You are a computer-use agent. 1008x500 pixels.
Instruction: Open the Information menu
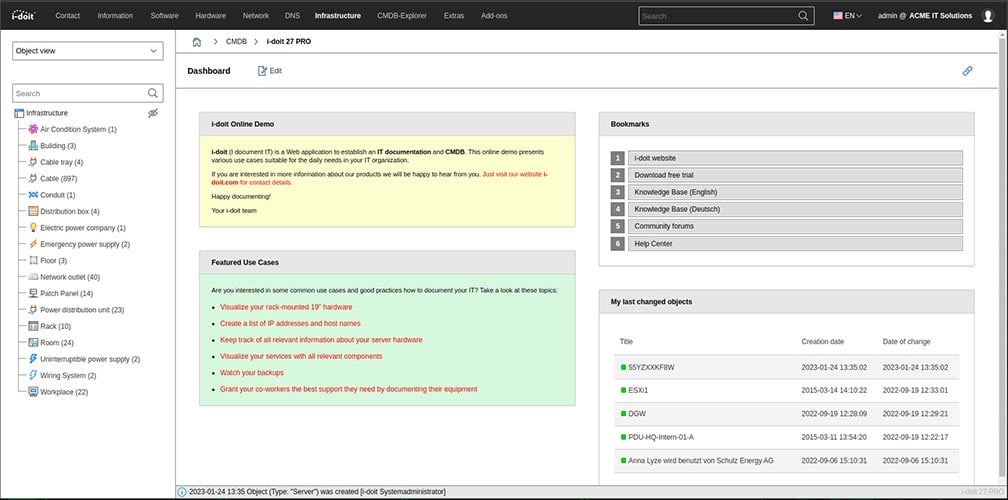pyautogui.click(x=115, y=15)
